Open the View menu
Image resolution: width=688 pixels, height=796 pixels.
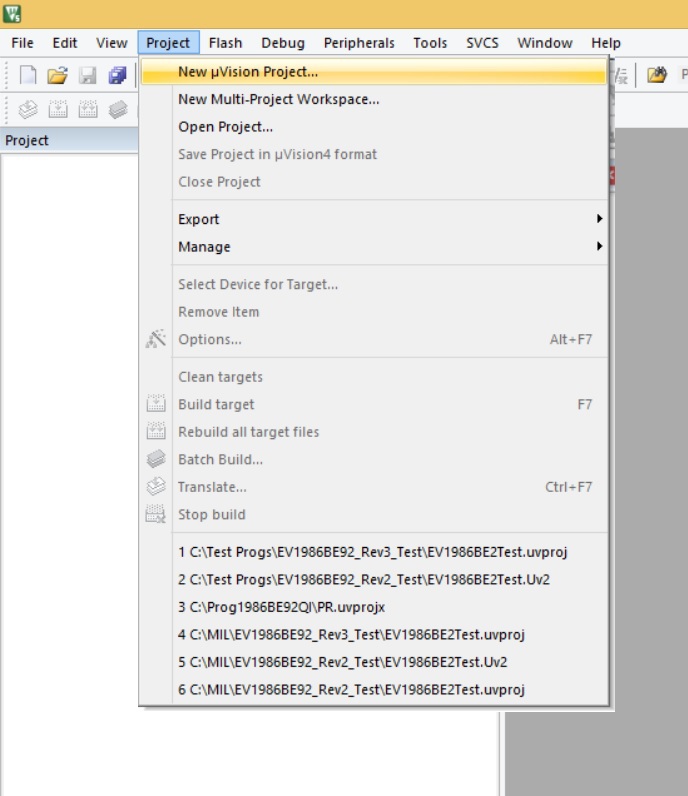point(112,43)
